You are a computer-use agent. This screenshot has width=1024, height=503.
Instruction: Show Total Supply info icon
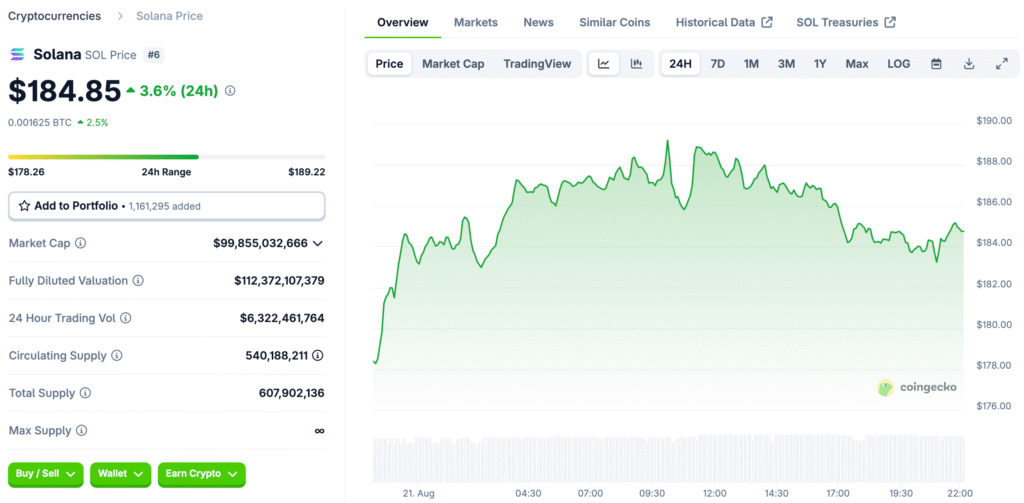click(85, 393)
